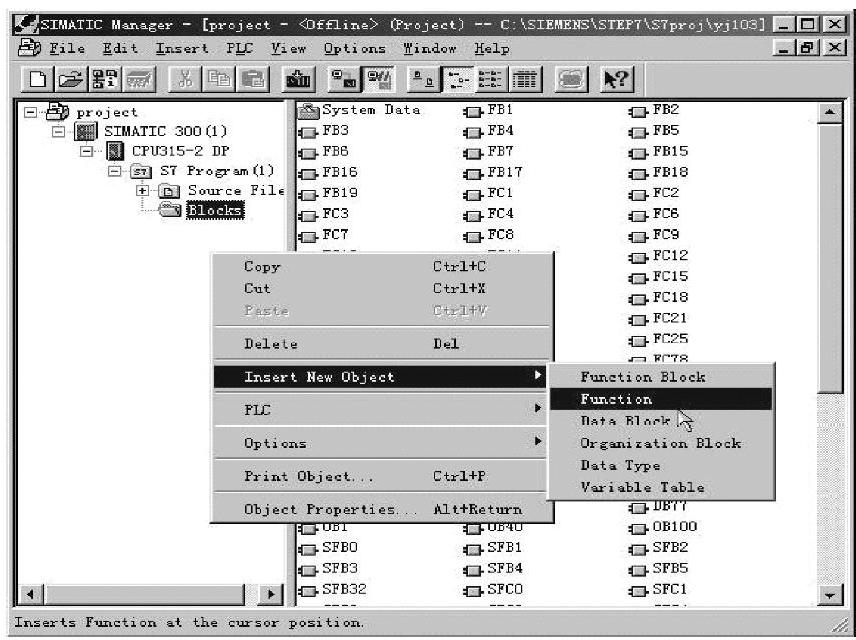Switch to Large Icons view
856x640 pixels.
(x=423, y=80)
